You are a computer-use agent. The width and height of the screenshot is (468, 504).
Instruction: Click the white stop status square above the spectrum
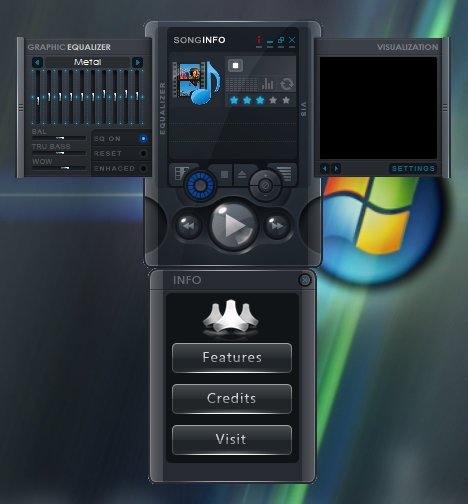point(235,65)
